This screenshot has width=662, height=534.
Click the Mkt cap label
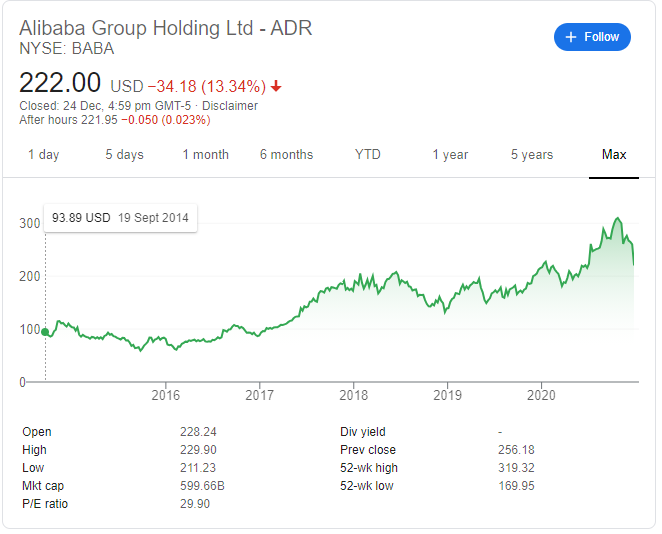tap(43, 486)
